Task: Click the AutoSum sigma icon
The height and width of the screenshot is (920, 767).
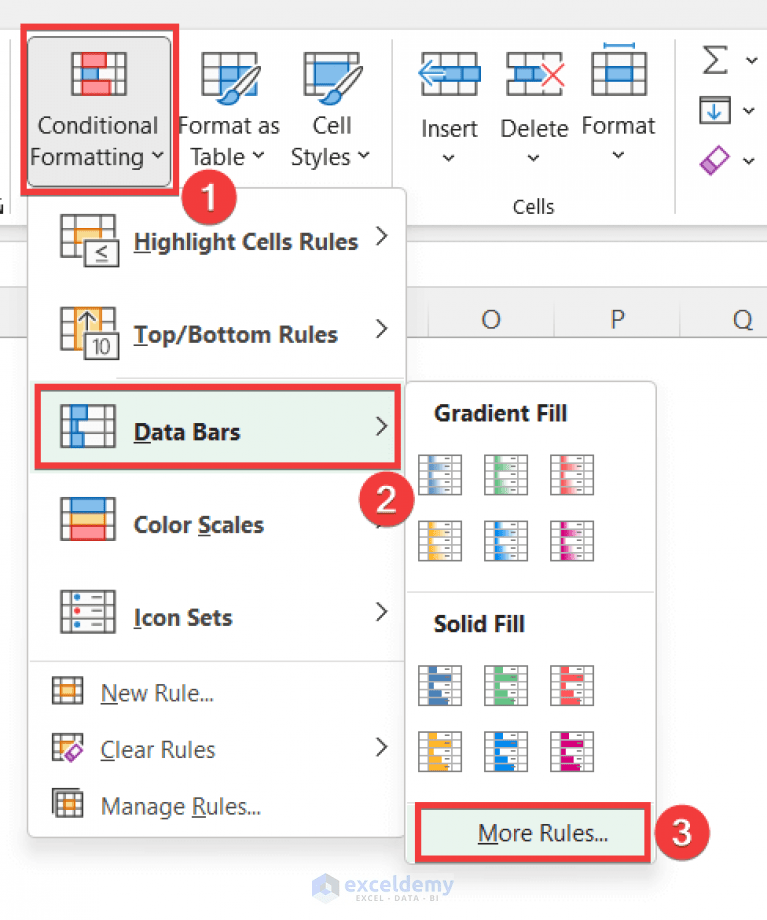Action: [713, 60]
